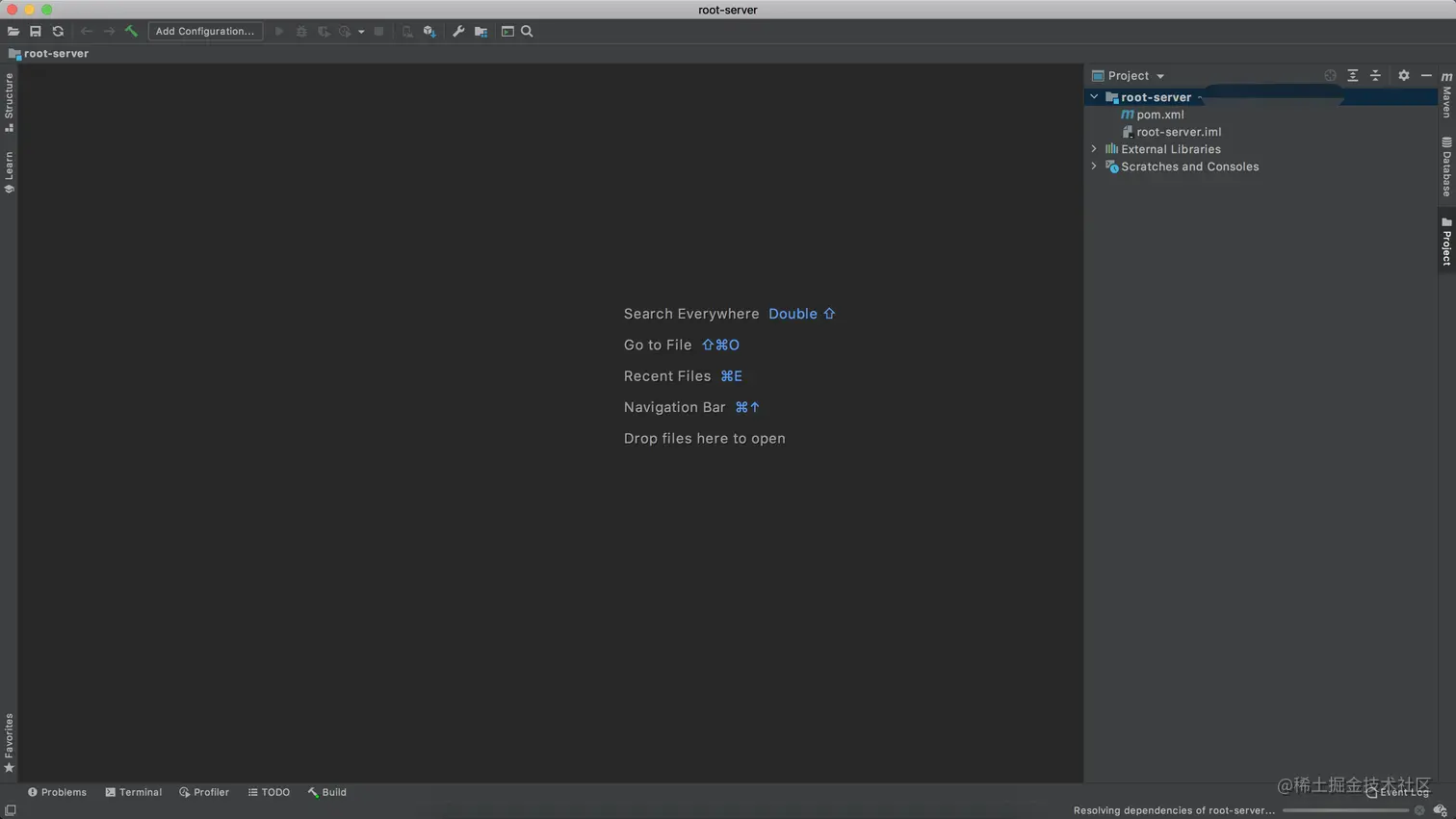Open the Event Log
This screenshot has width=1456, height=819.
pyautogui.click(x=1397, y=793)
